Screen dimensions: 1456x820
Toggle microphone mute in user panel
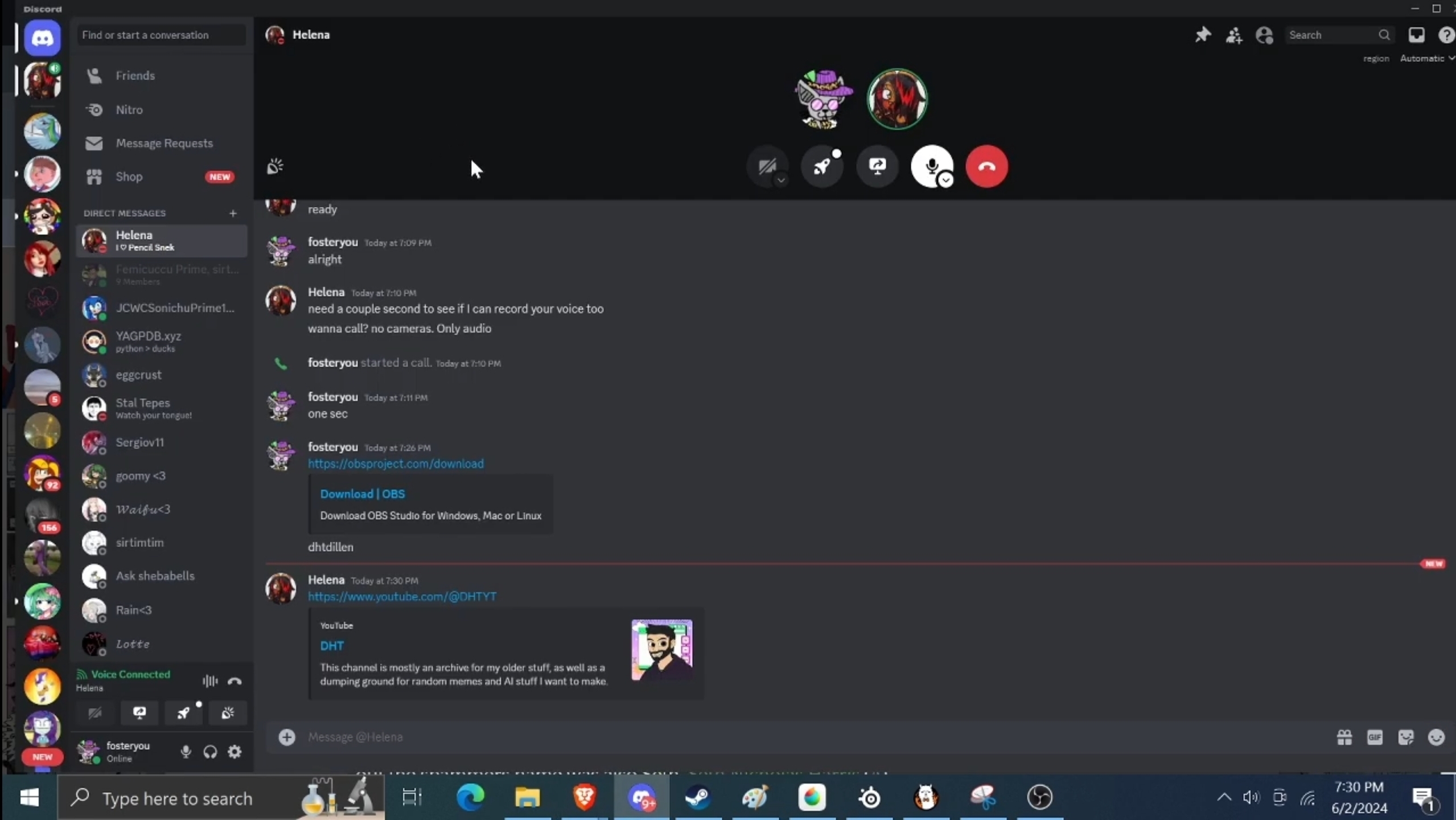[186, 752]
